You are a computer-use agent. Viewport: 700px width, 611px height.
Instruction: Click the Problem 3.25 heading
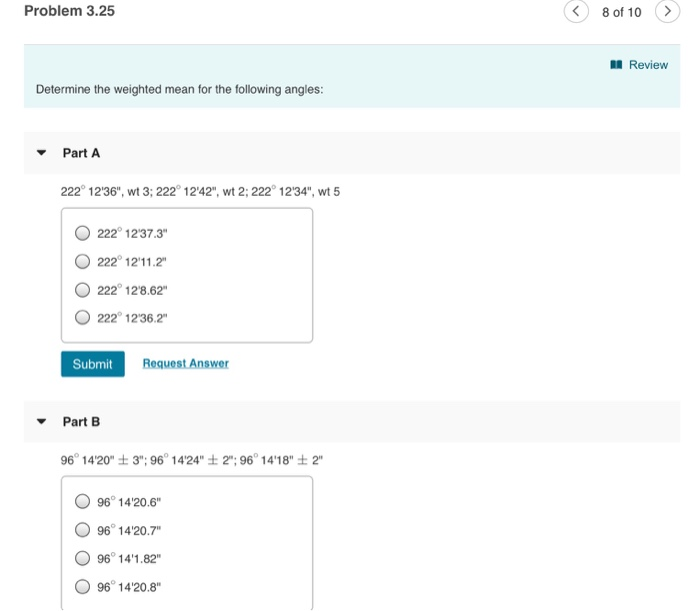point(69,11)
